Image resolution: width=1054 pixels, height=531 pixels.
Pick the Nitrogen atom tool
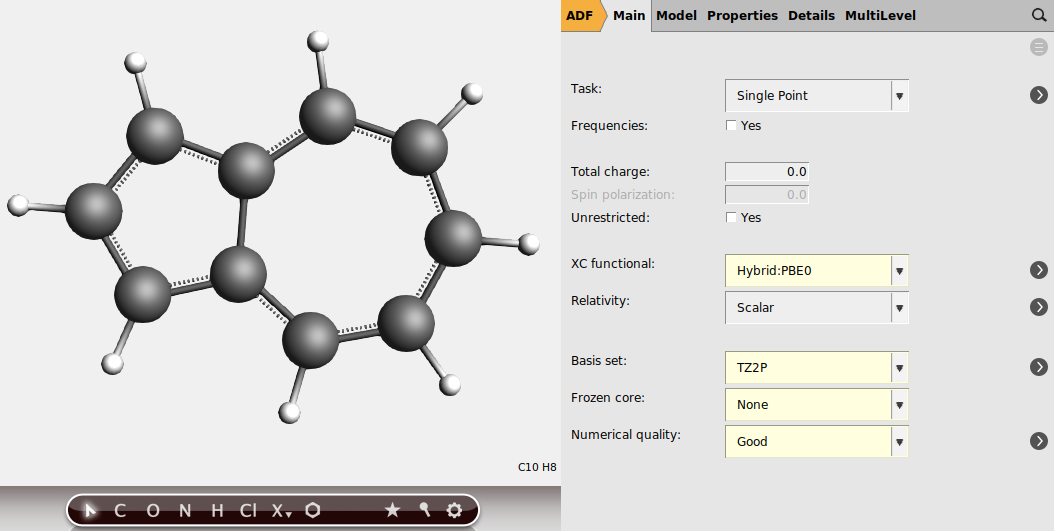coord(185,510)
